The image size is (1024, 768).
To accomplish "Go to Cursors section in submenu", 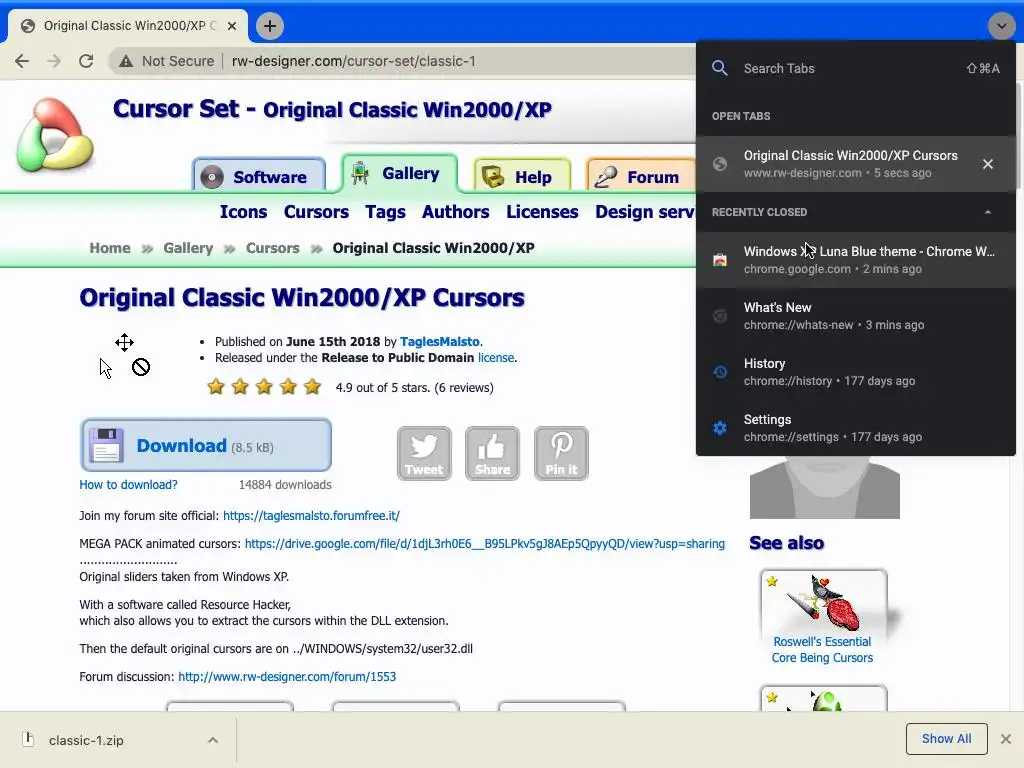I will click(316, 212).
